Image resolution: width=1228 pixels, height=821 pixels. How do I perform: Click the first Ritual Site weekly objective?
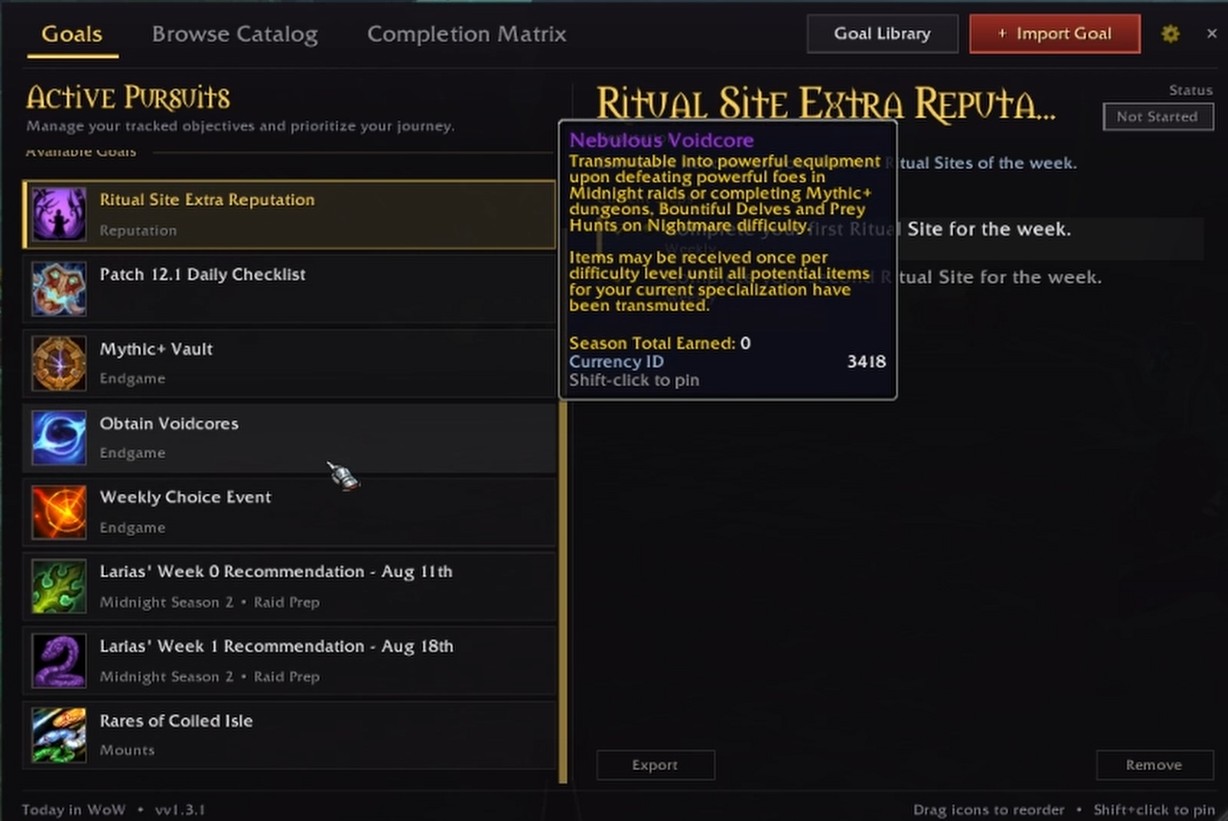(900, 238)
